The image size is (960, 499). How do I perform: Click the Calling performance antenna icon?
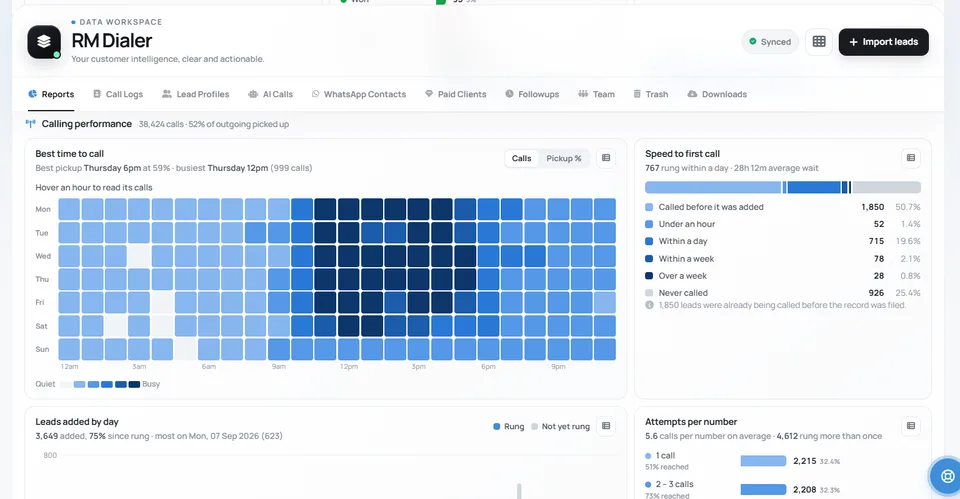point(31,124)
